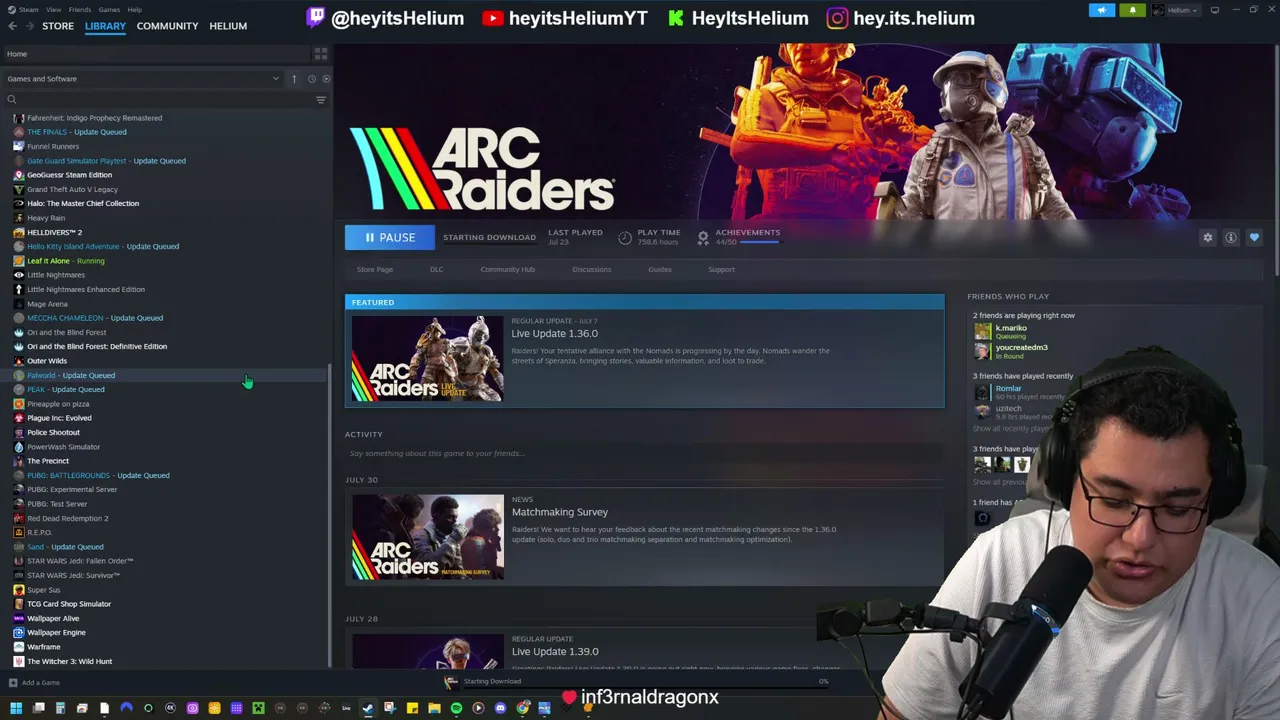Viewport: 1280px width, 720px height.
Task: Open the Friends menu
Action: (79, 10)
